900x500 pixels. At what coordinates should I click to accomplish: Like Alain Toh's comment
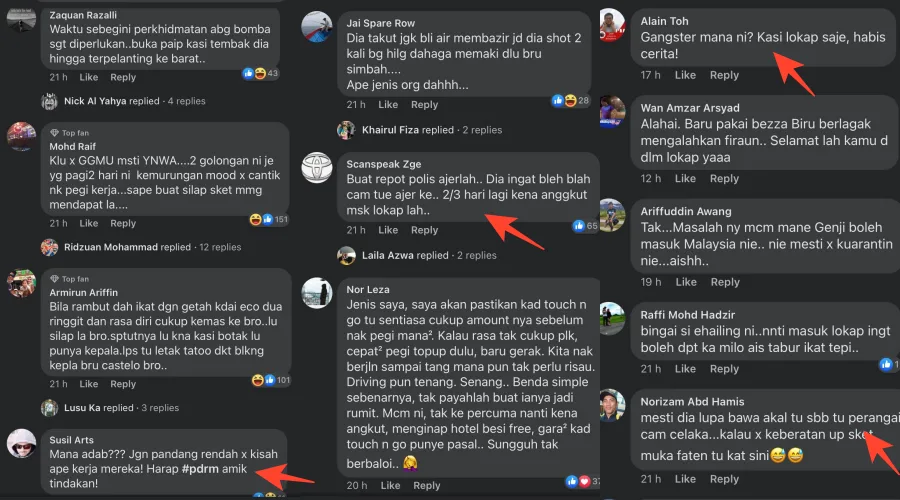coord(685,75)
